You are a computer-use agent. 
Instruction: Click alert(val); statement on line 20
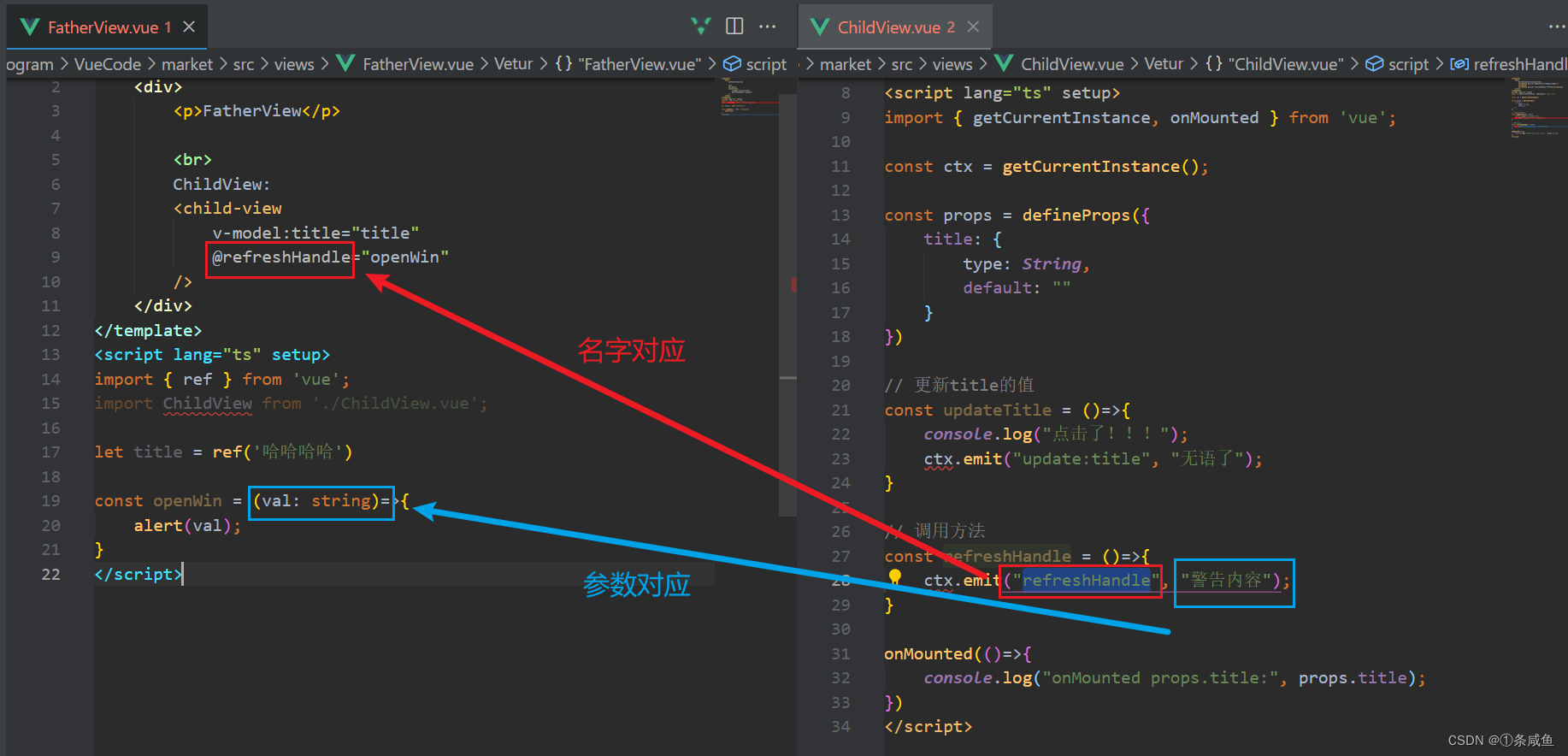[x=187, y=525]
